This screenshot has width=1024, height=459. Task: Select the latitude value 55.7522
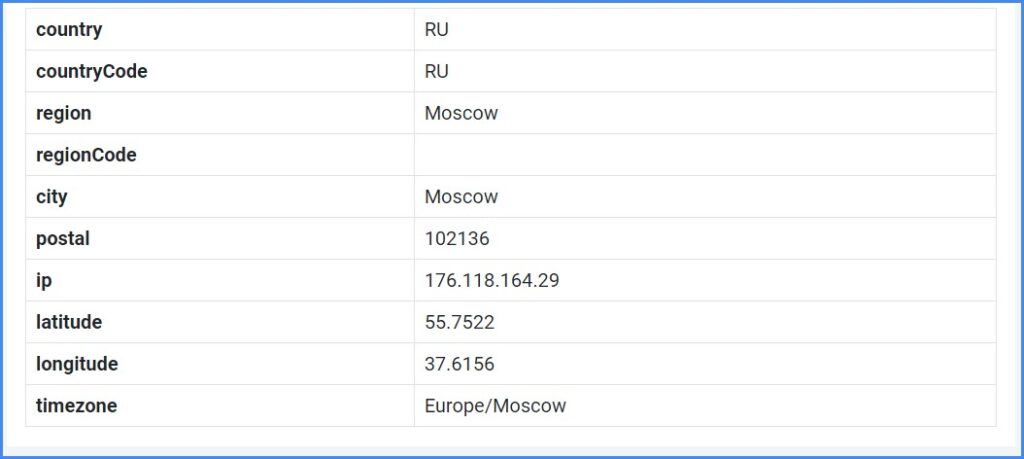click(459, 323)
